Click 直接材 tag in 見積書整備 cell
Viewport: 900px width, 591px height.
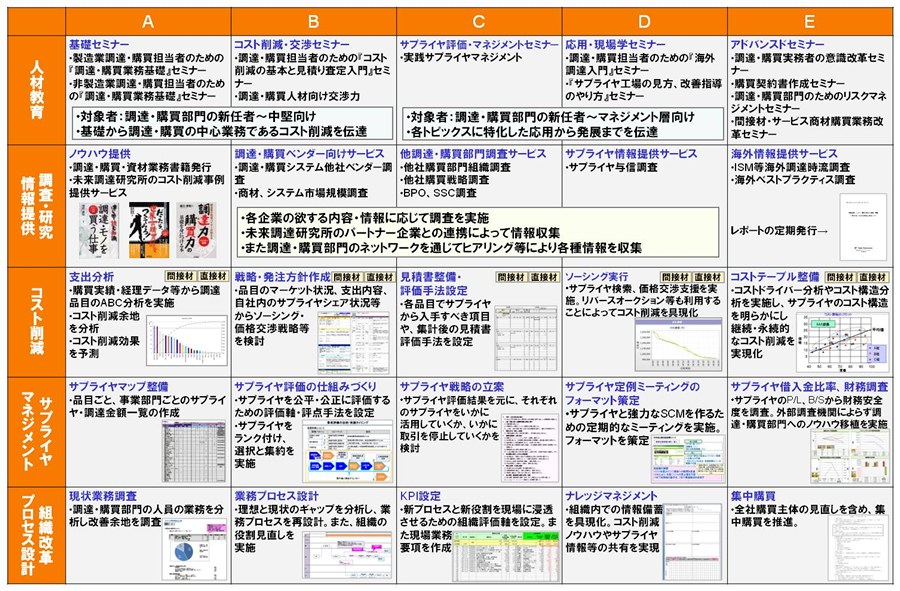point(544,277)
